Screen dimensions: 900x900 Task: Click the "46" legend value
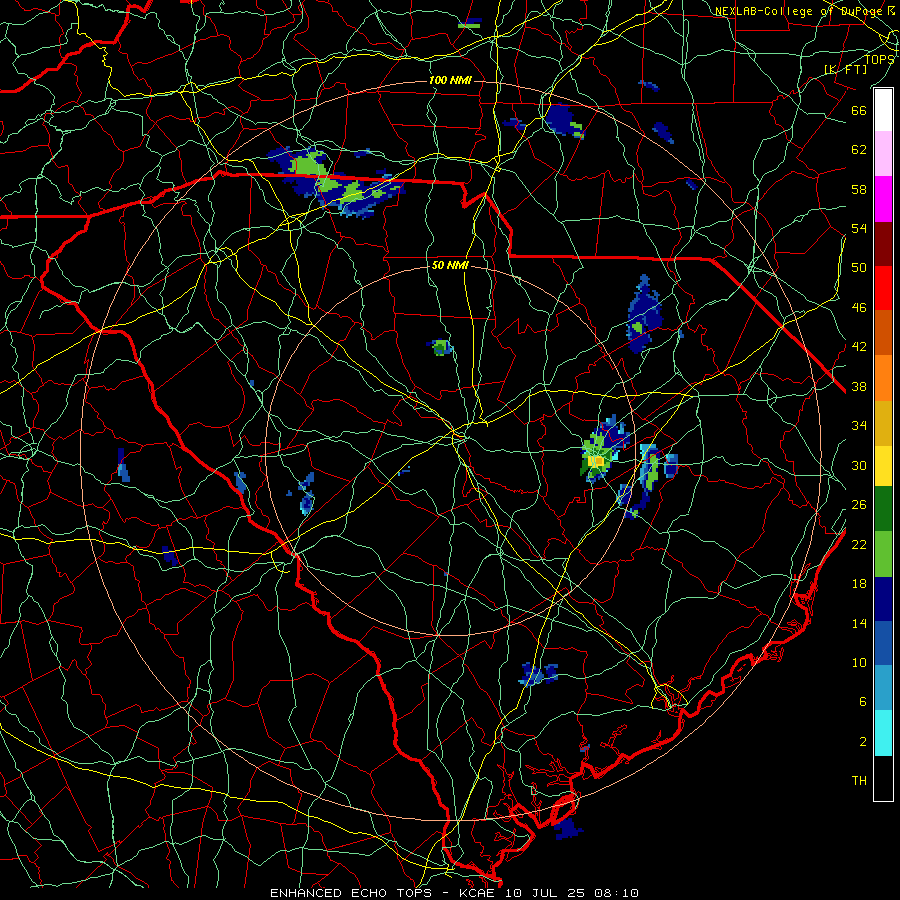point(859,308)
